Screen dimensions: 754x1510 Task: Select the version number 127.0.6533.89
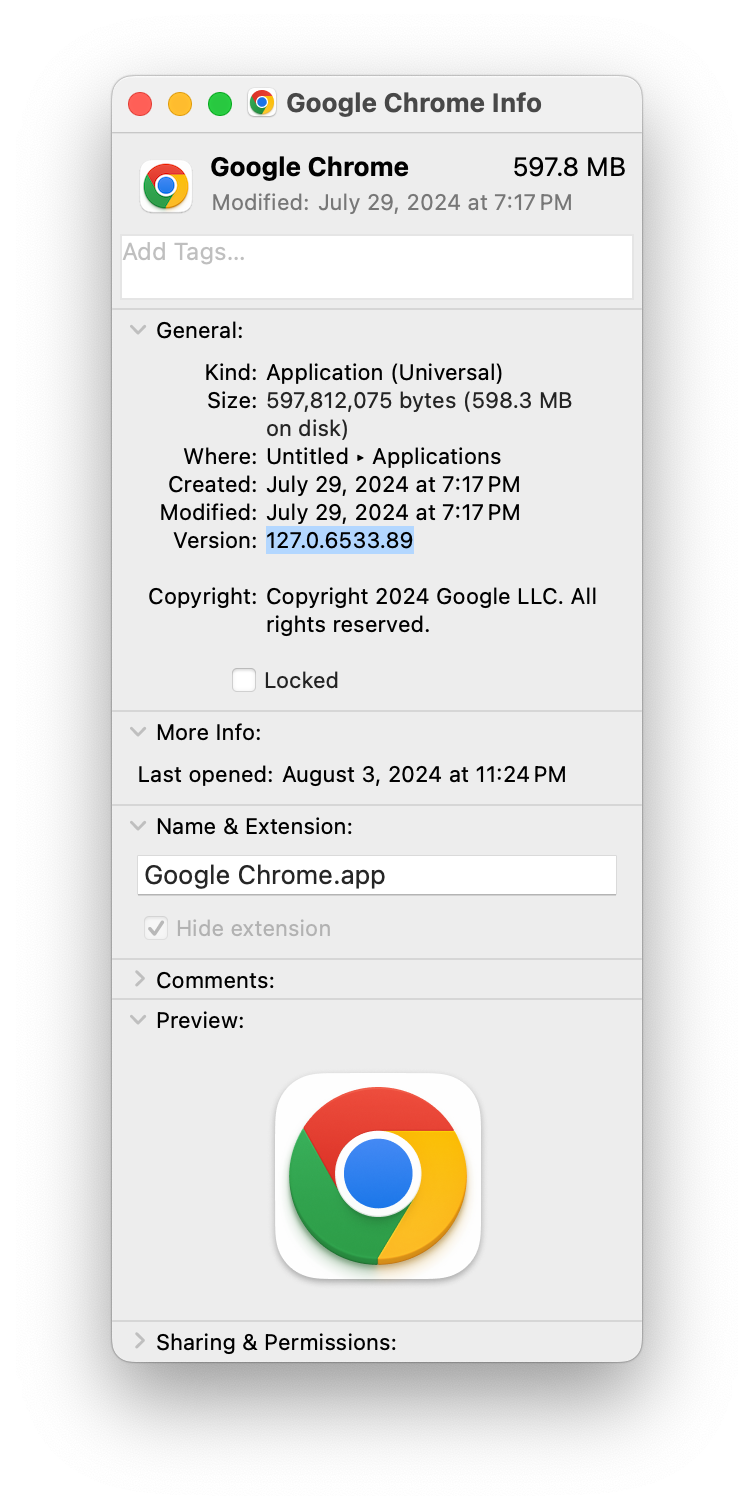pyautogui.click(x=340, y=540)
